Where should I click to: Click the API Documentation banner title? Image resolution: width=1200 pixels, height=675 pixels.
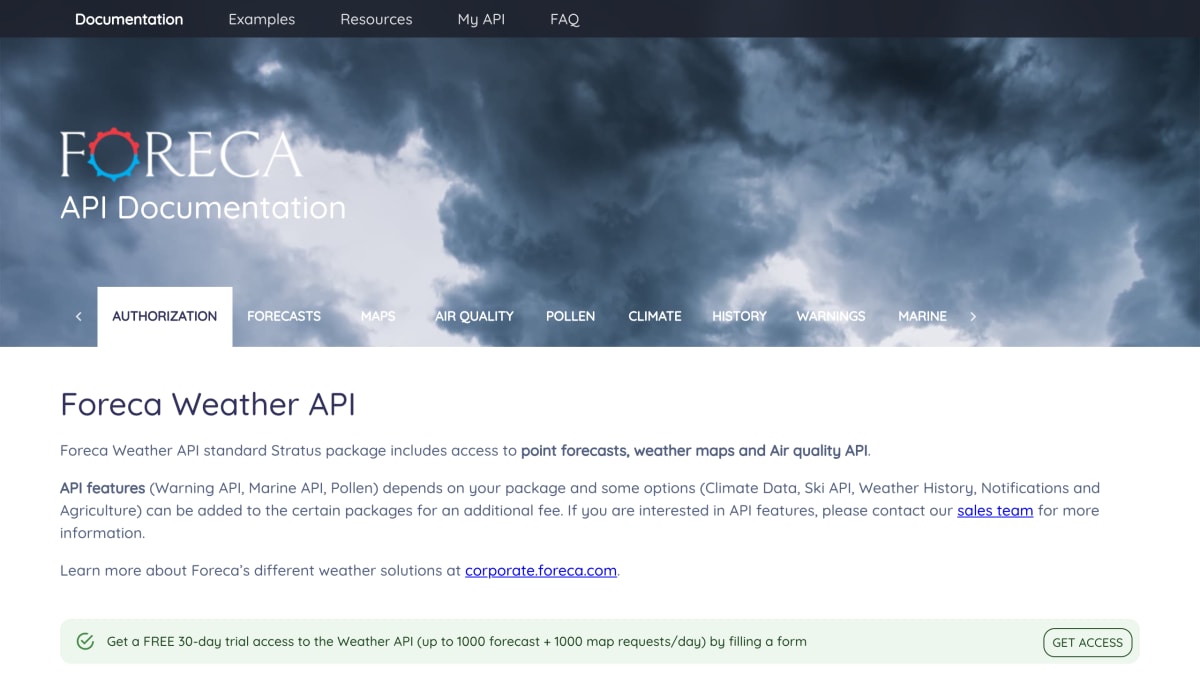coord(203,207)
